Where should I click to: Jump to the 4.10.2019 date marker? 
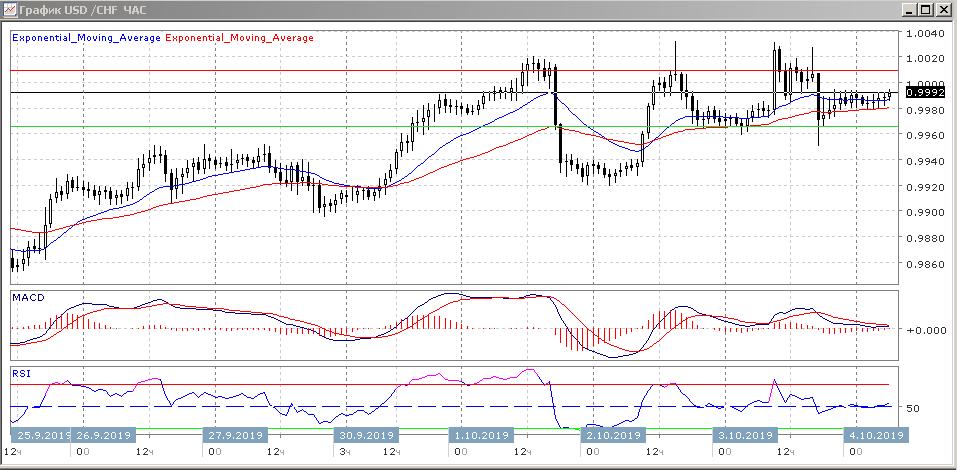876,436
